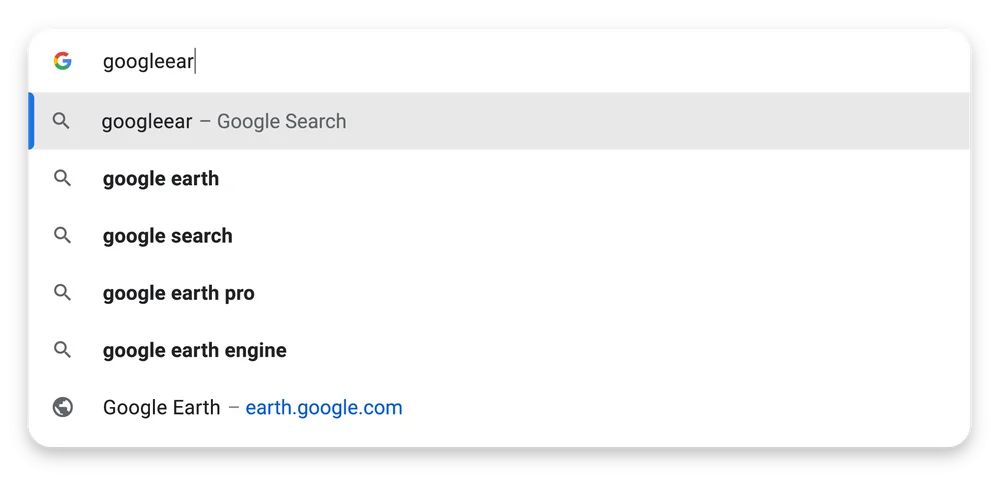Pick the "google earth pro" suggestion
Viewport: 1000px width, 478px height.
(179, 293)
